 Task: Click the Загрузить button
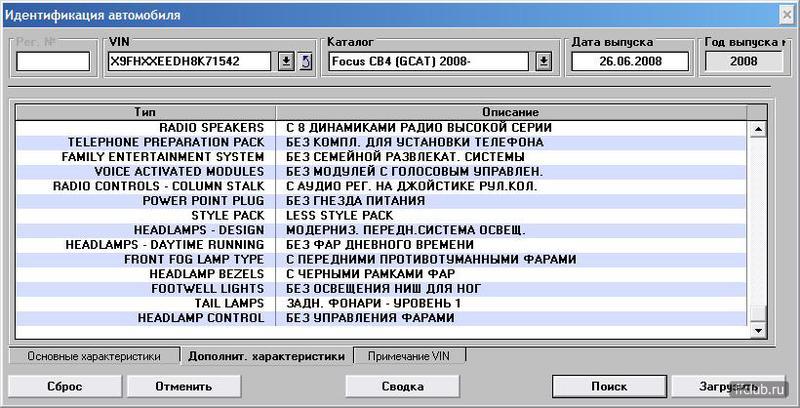pos(728,387)
